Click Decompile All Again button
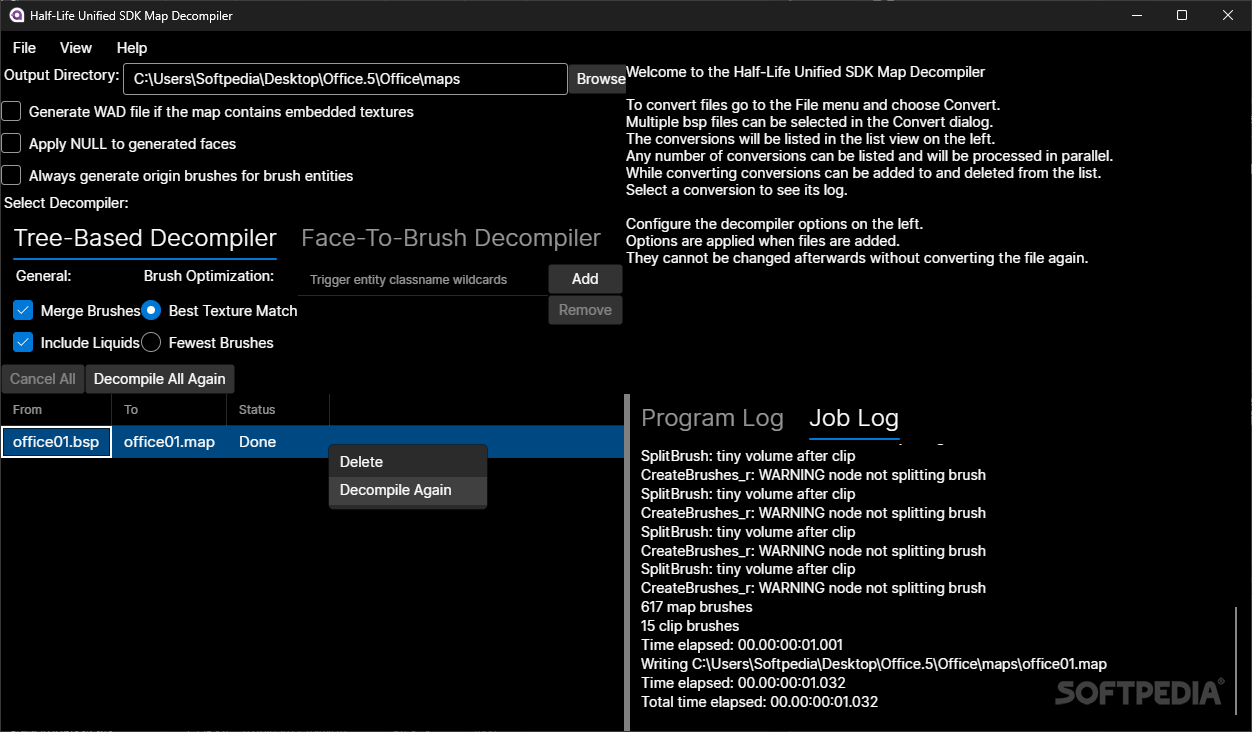 click(160, 379)
